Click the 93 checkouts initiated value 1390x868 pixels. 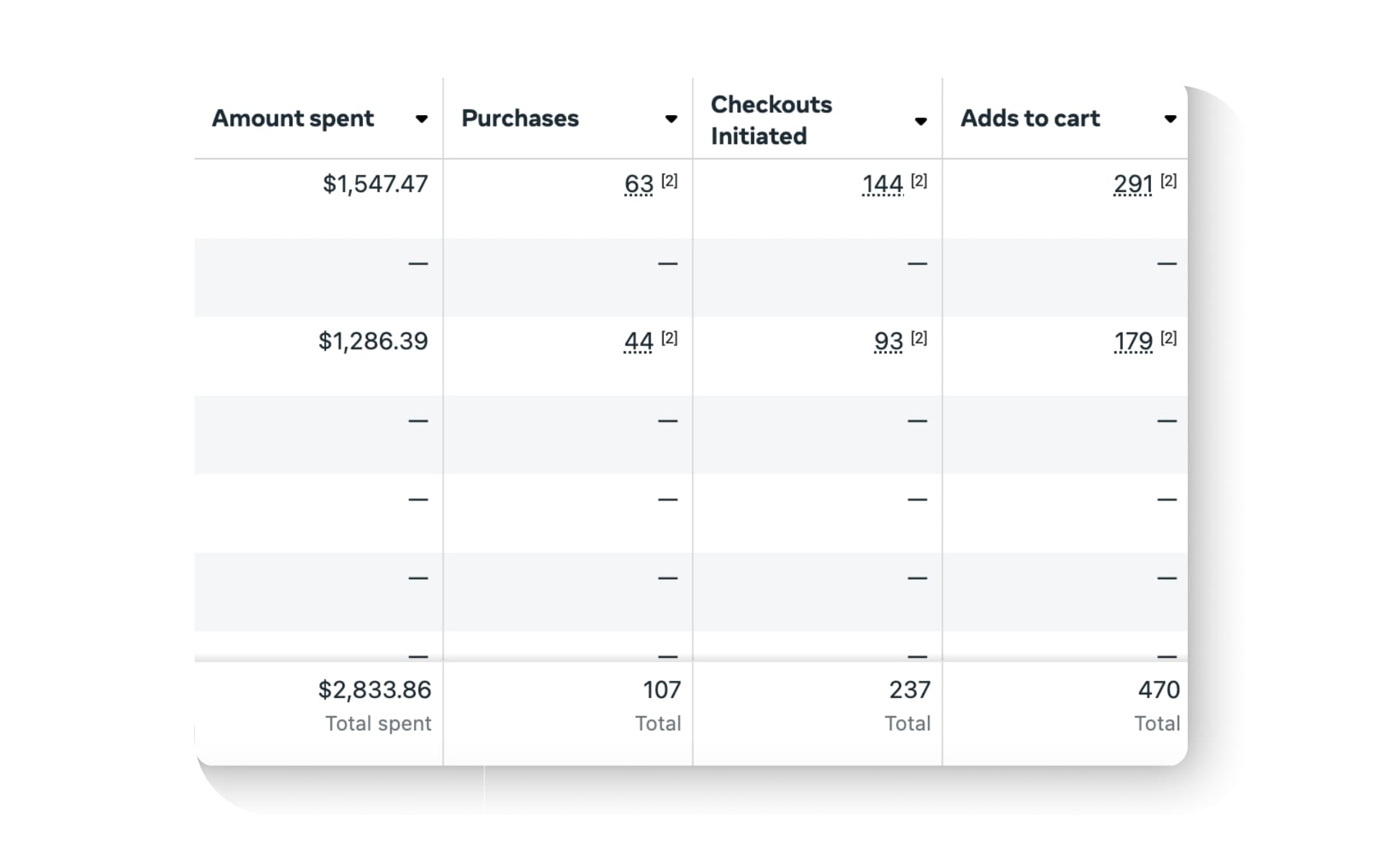(888, 341)
